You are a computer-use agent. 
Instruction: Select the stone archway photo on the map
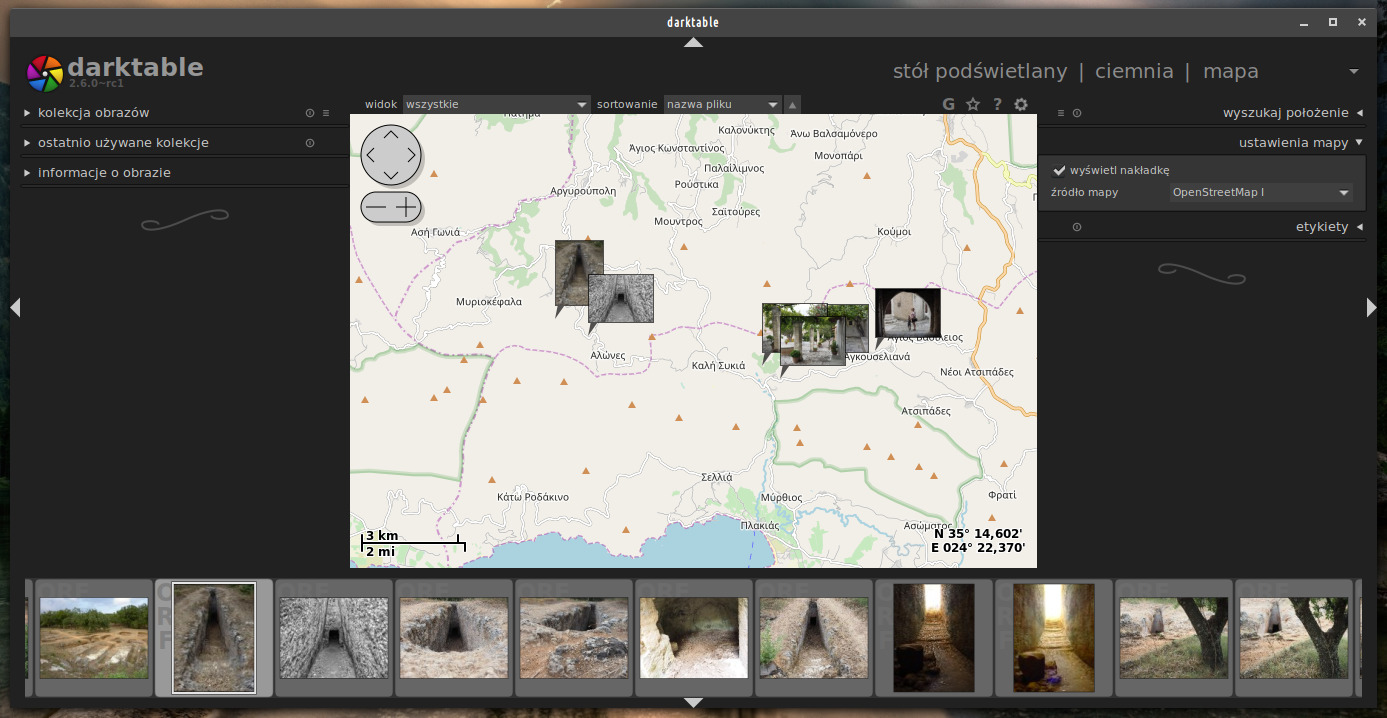[x=908, y=312]
